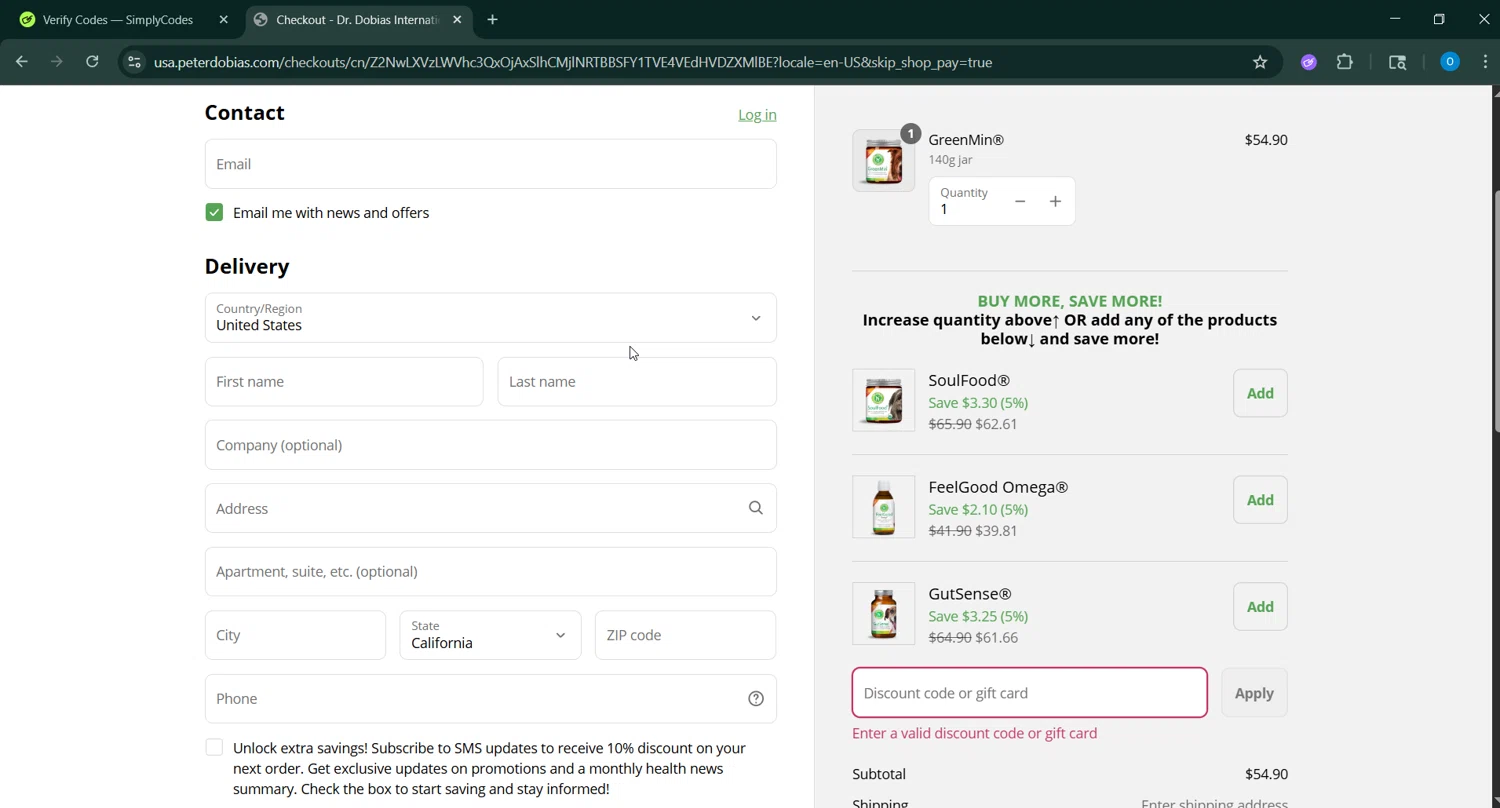Click the FeelGood Omega® product name
The image size is (1500, 808).
[998, 488]
